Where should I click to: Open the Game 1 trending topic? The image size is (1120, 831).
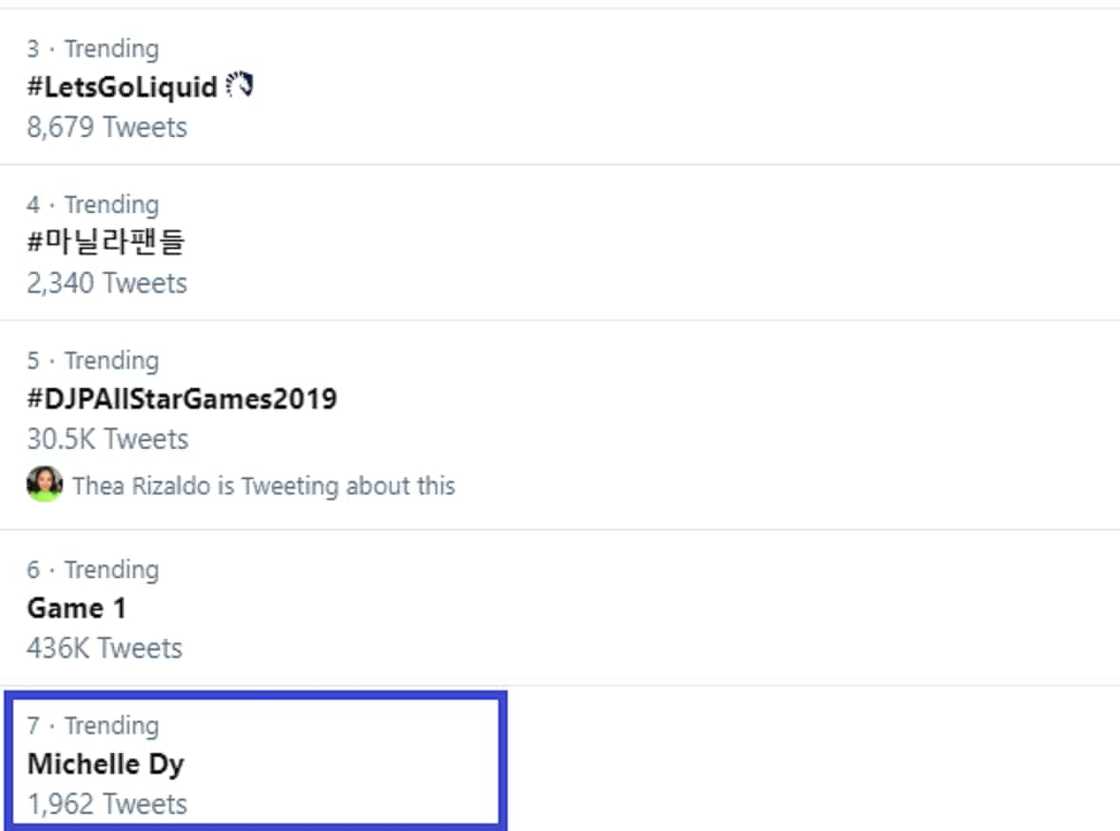click(x=77, y=608)
